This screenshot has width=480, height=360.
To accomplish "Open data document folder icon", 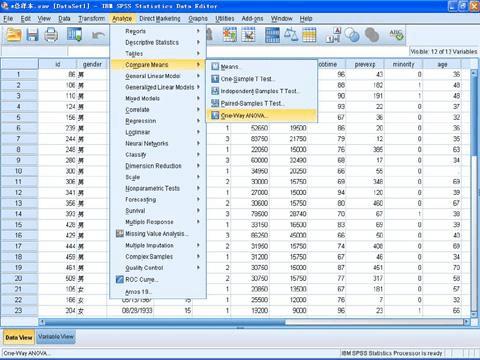I will tap(14, 35).
